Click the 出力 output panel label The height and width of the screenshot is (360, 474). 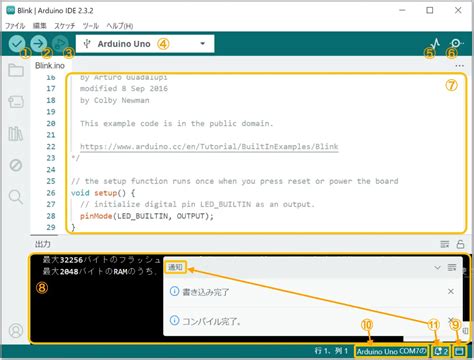(43, 244)
